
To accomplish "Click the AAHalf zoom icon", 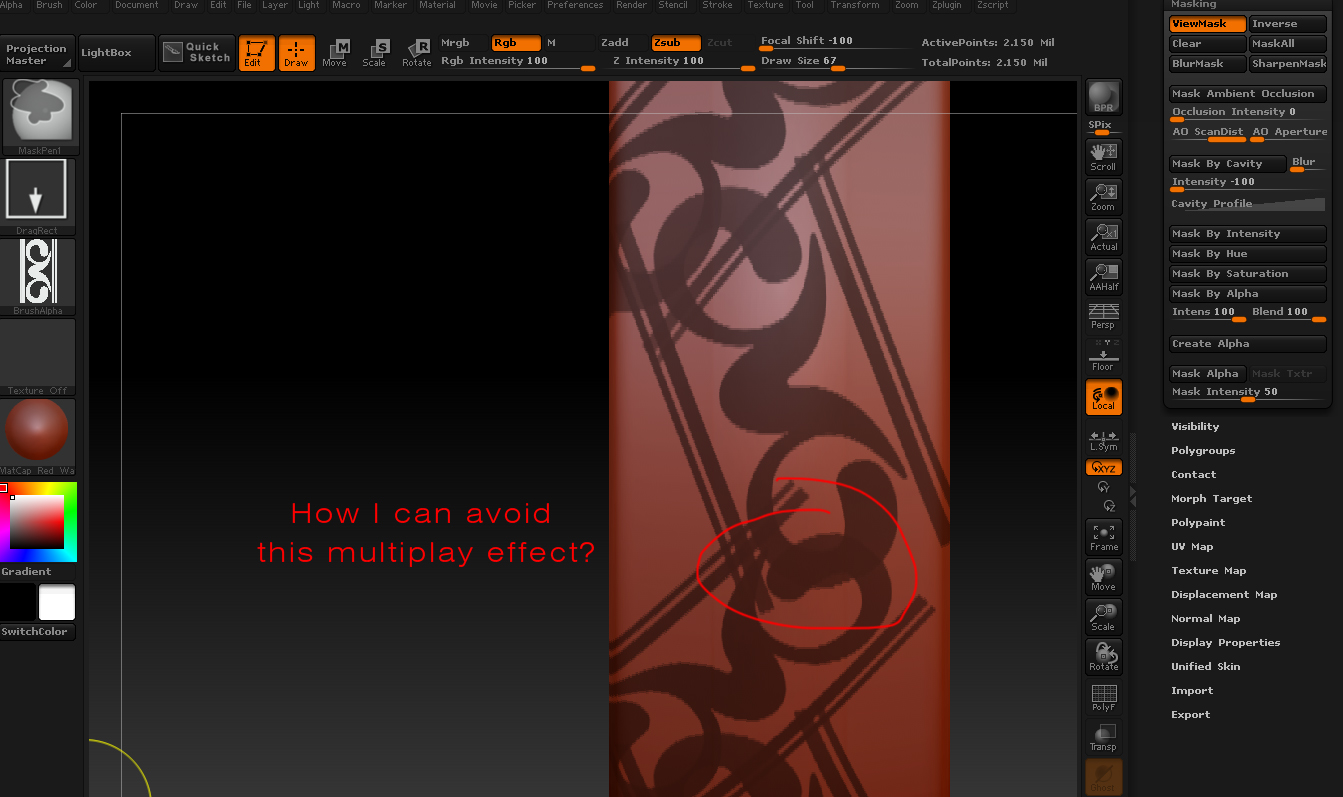I will (x=1104, y=276).
